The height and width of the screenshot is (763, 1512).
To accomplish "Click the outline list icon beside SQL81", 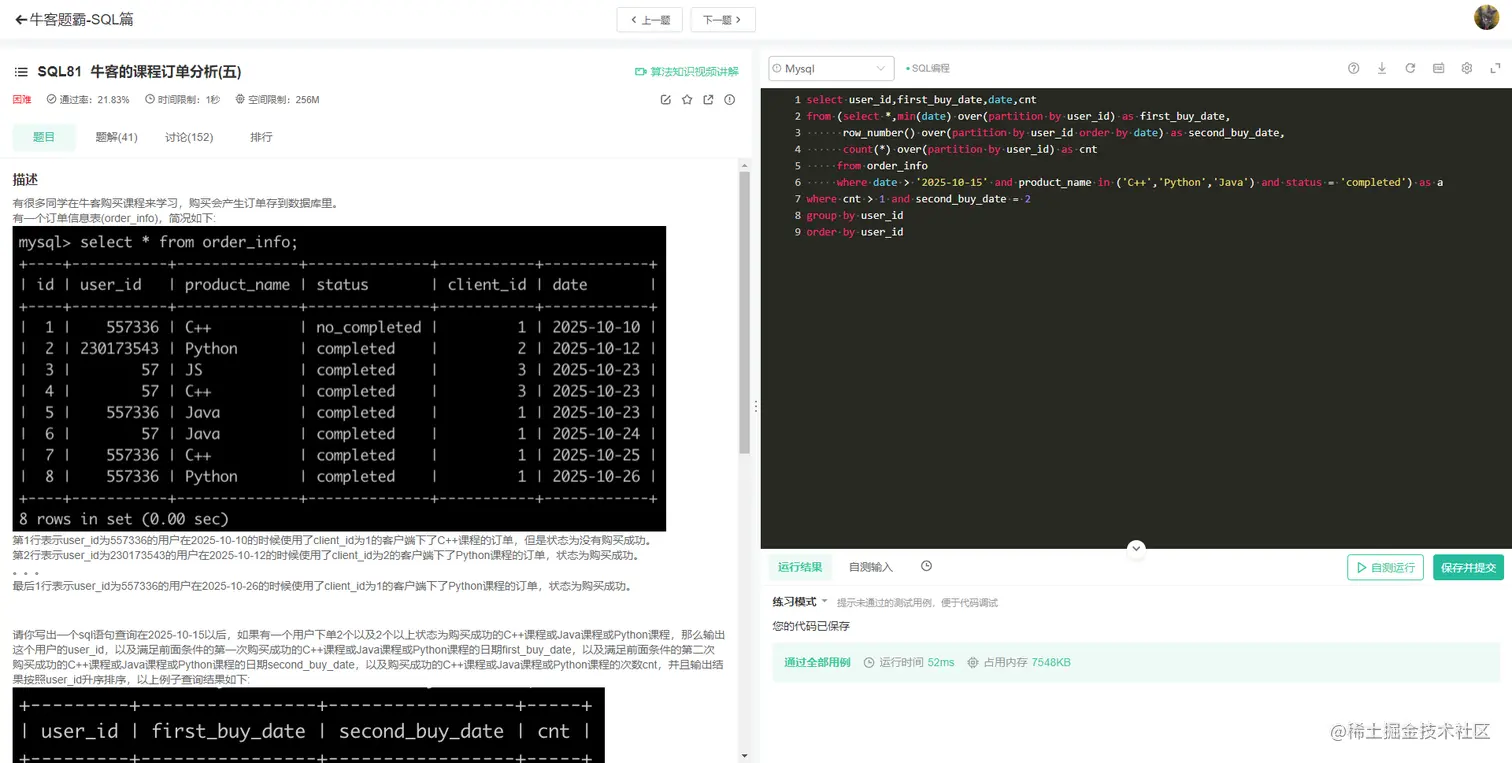I will (20, 70).
